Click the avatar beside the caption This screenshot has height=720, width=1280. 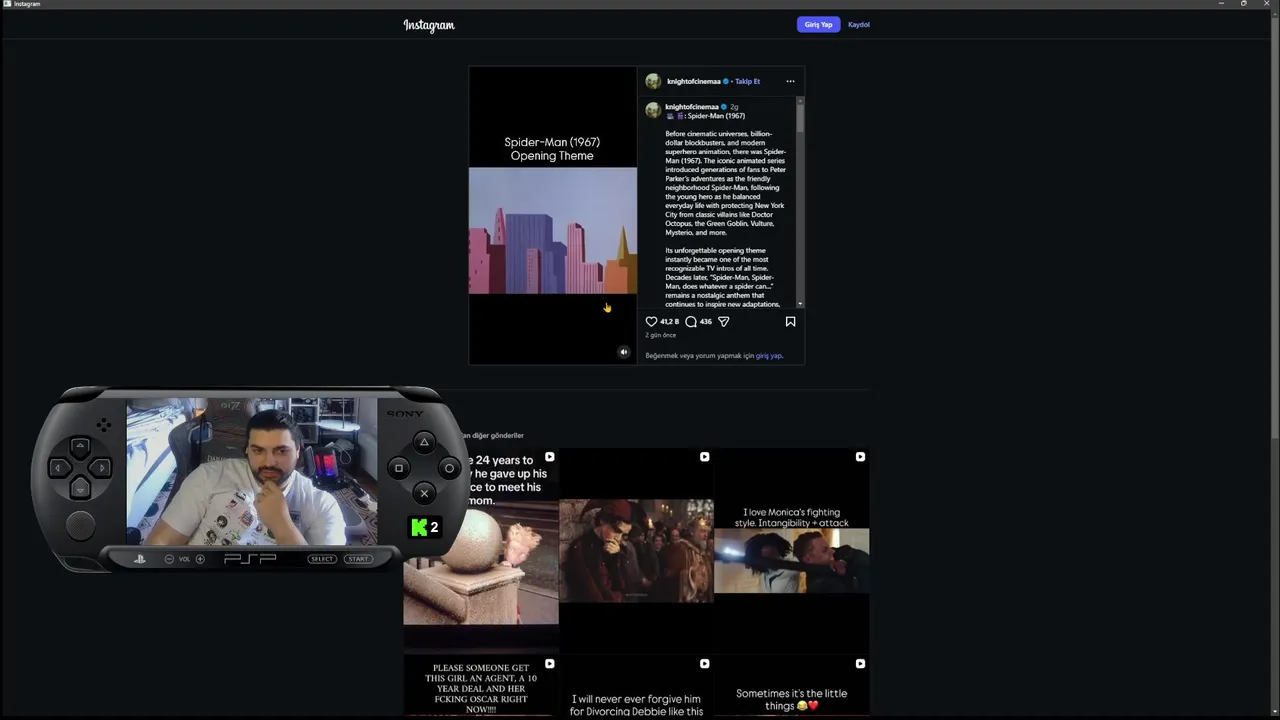[653, 110]
